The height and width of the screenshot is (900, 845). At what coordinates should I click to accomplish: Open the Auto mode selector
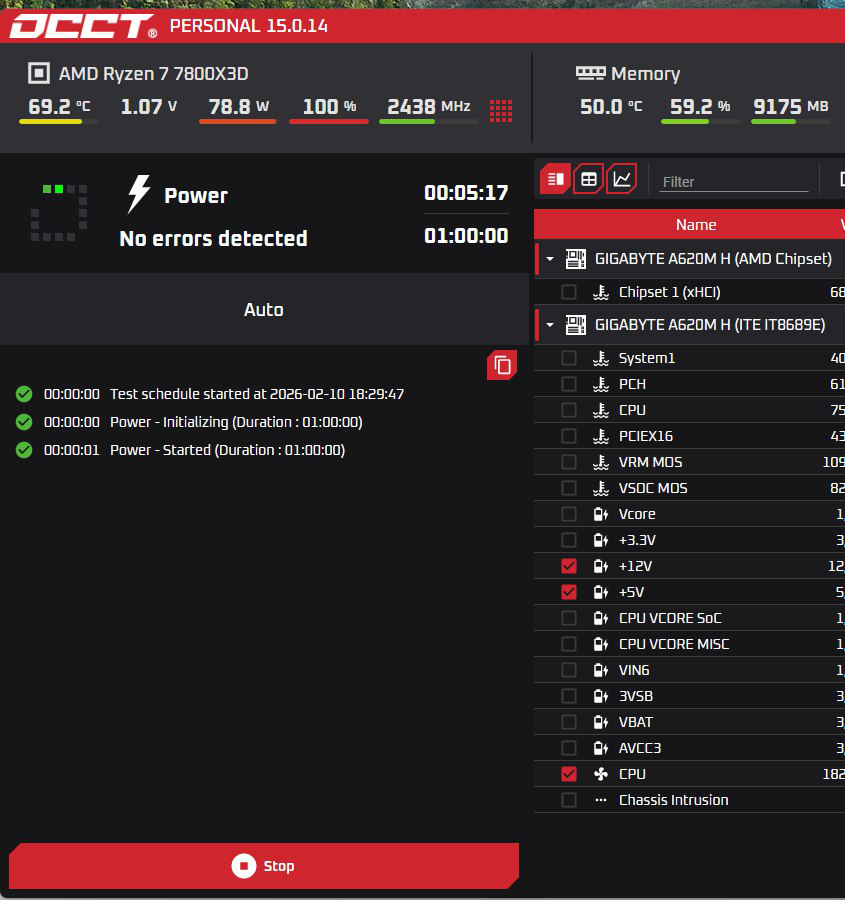point(264,310)
